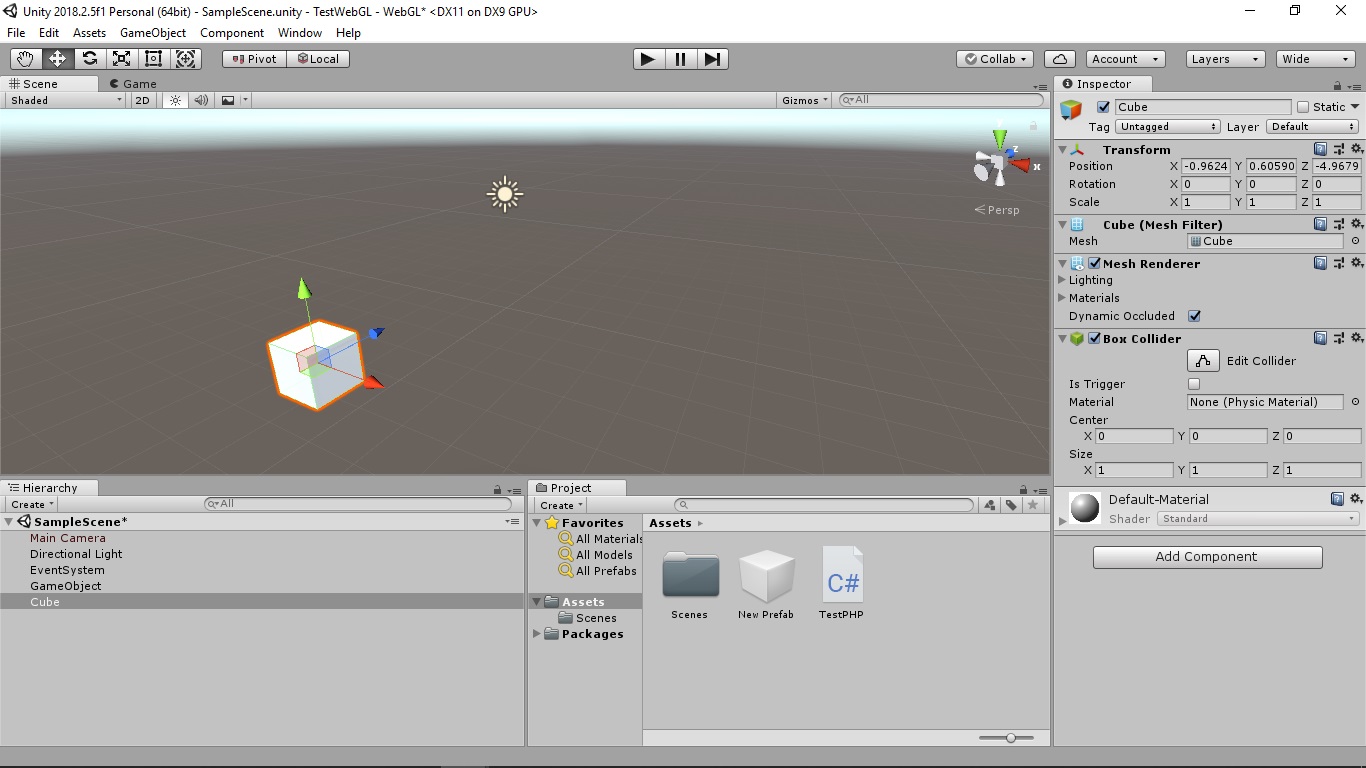Open the Default-Material gear menu
The width and height of the screenshot is (1366, 768).
(1357, 499)
